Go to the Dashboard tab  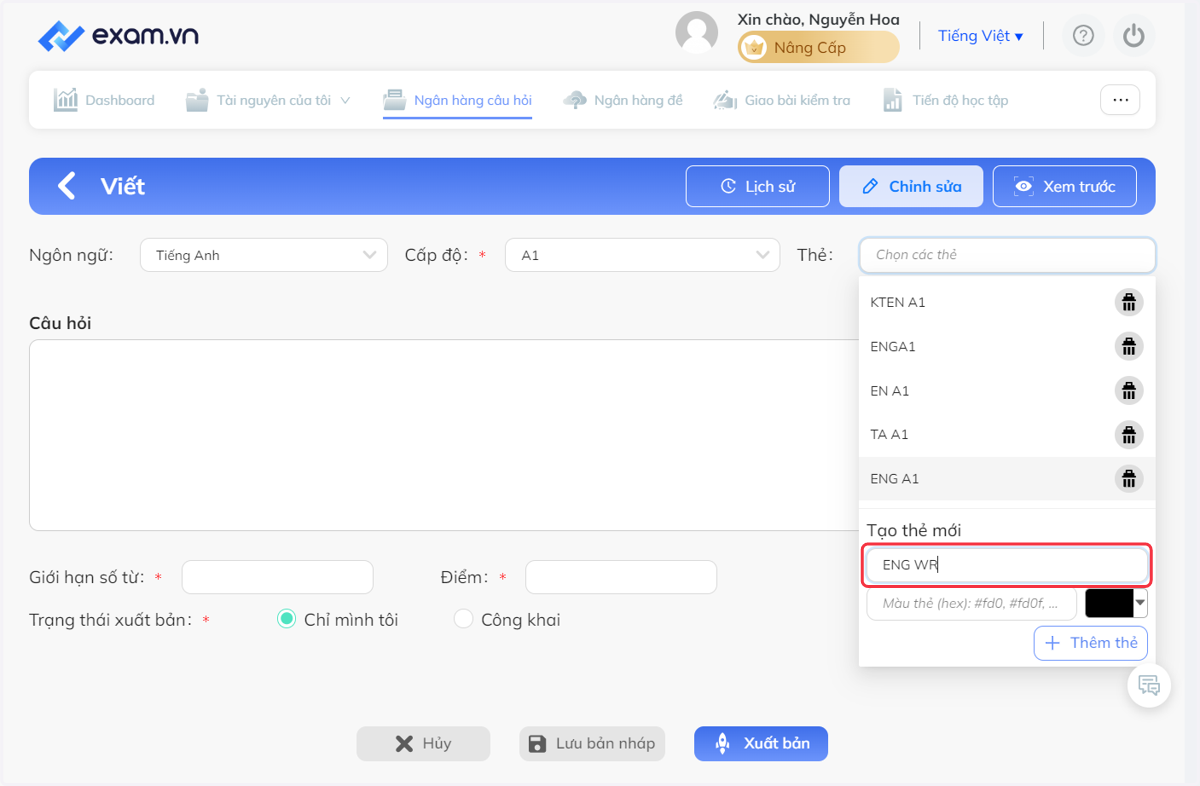tap(104, 100)
